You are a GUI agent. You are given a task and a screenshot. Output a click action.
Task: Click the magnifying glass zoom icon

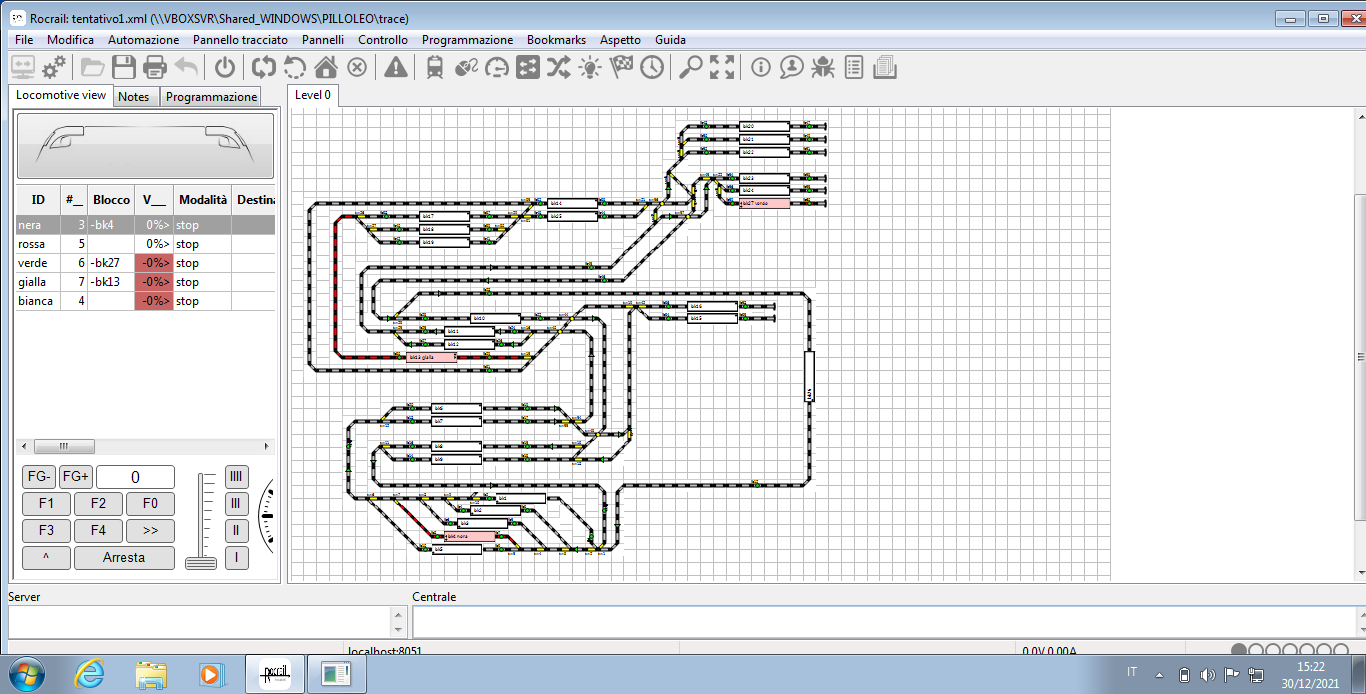point(690,67)
